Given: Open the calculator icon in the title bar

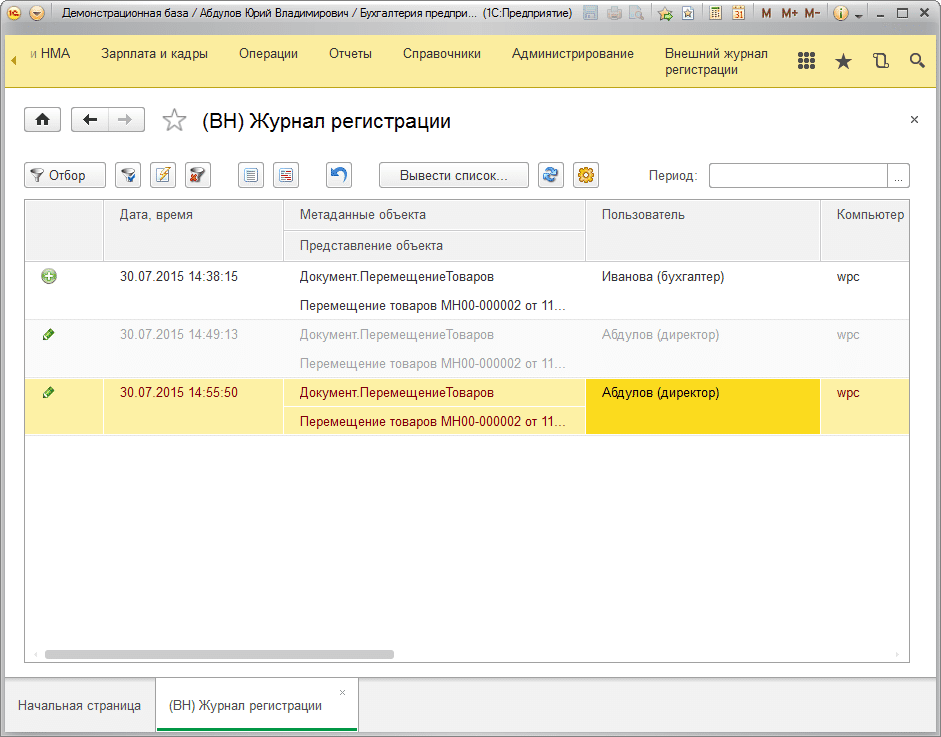Looking at the screenshot, I should [x=715, y=14].
